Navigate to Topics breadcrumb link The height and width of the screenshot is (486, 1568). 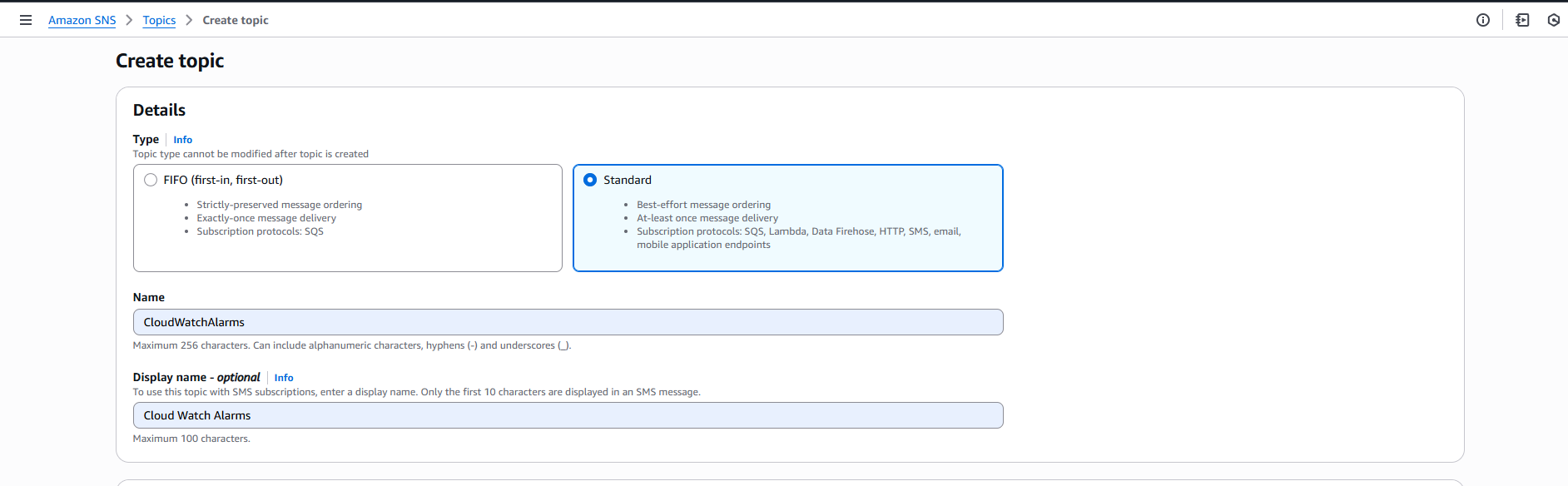point(159,20)
